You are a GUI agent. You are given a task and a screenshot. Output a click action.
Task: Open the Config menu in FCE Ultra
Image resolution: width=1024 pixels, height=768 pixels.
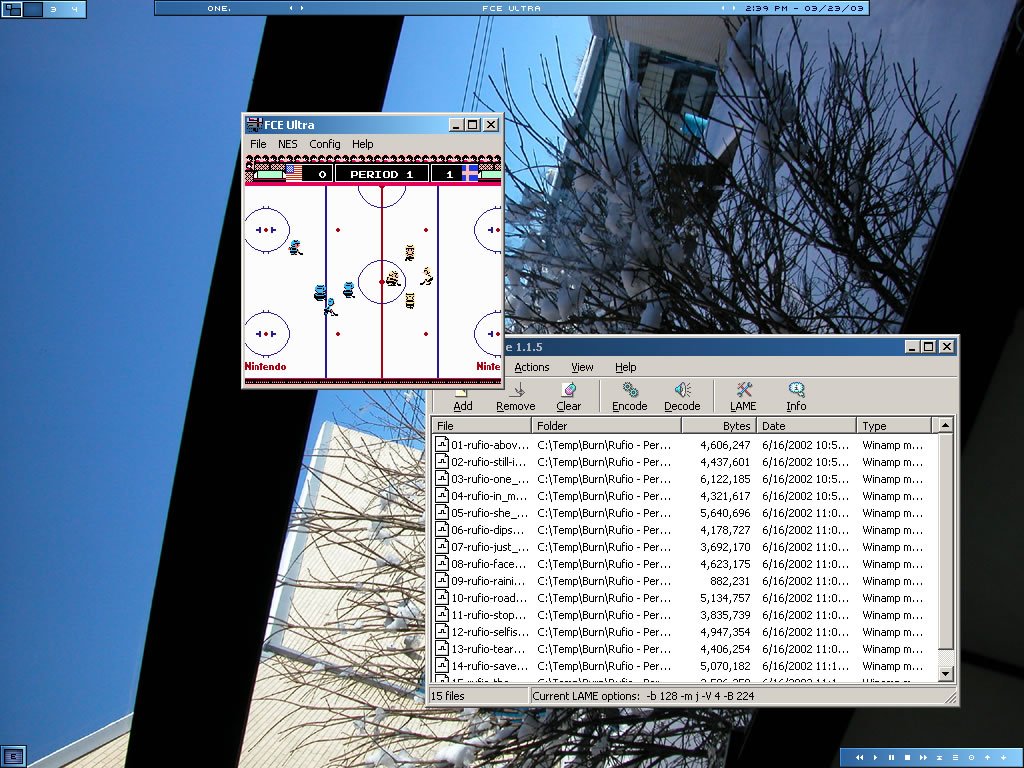(325, 144)
